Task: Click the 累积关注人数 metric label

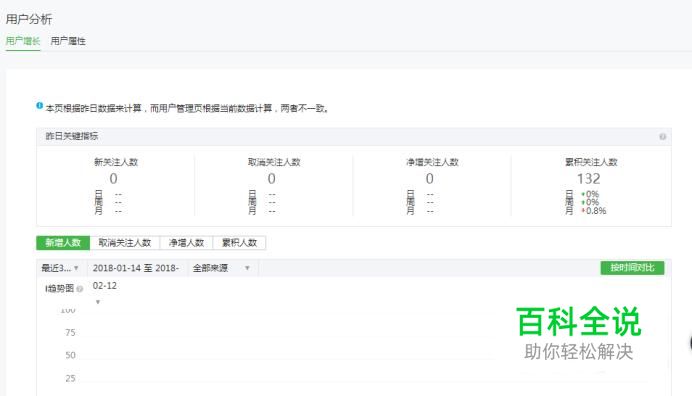Action: (x=591, y=162)
